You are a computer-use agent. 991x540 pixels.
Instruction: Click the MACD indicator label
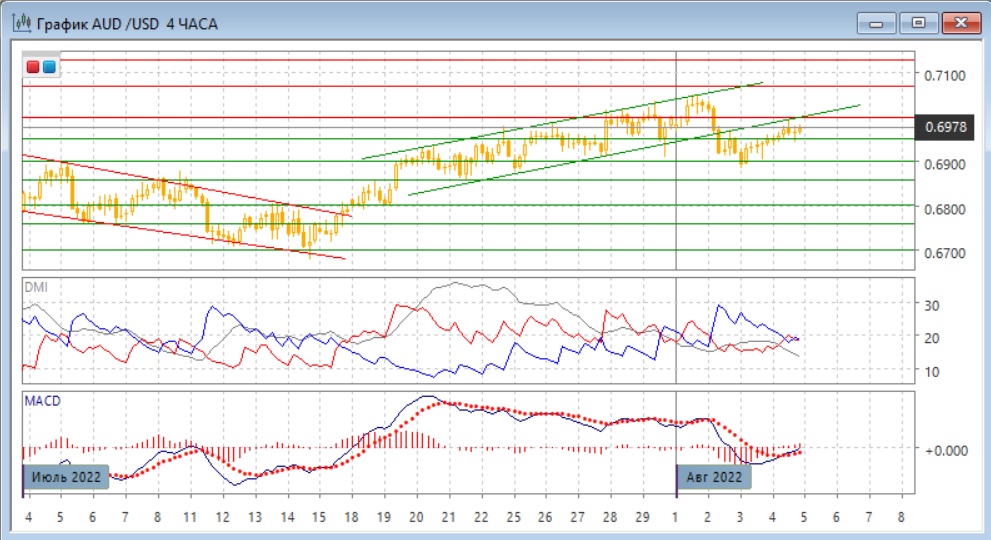tap(41, 400)
